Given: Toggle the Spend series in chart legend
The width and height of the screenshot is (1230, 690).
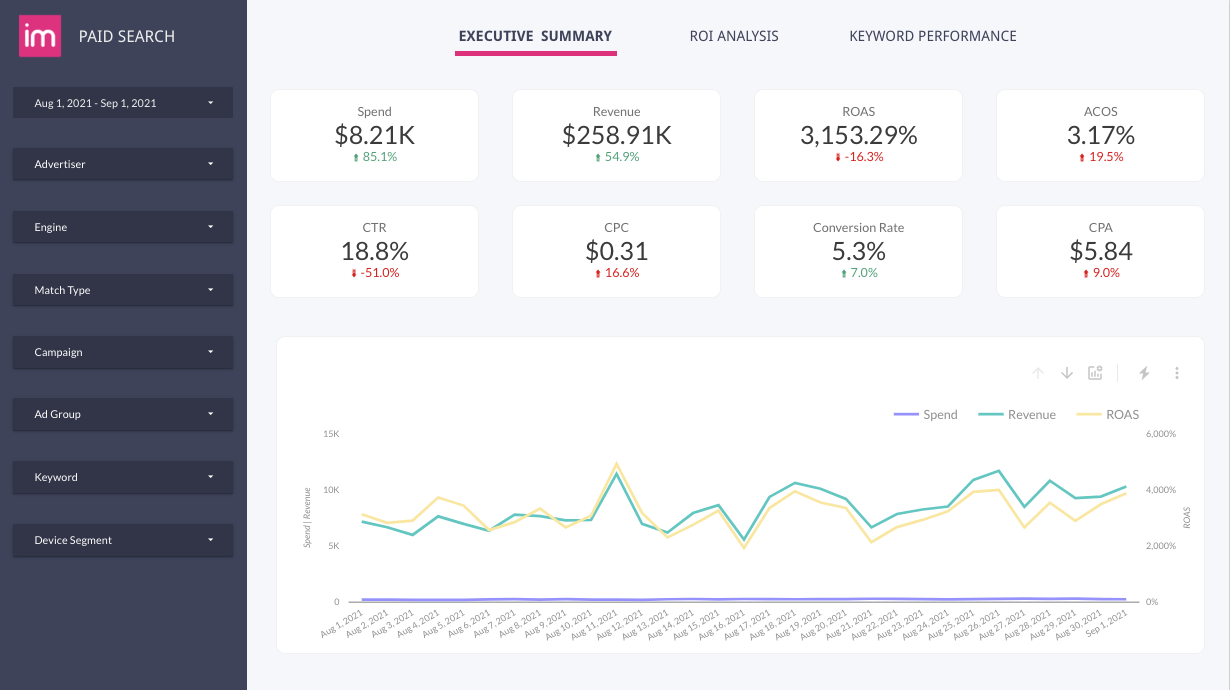Looking at the screenshot, I should (x=925, y=414).
